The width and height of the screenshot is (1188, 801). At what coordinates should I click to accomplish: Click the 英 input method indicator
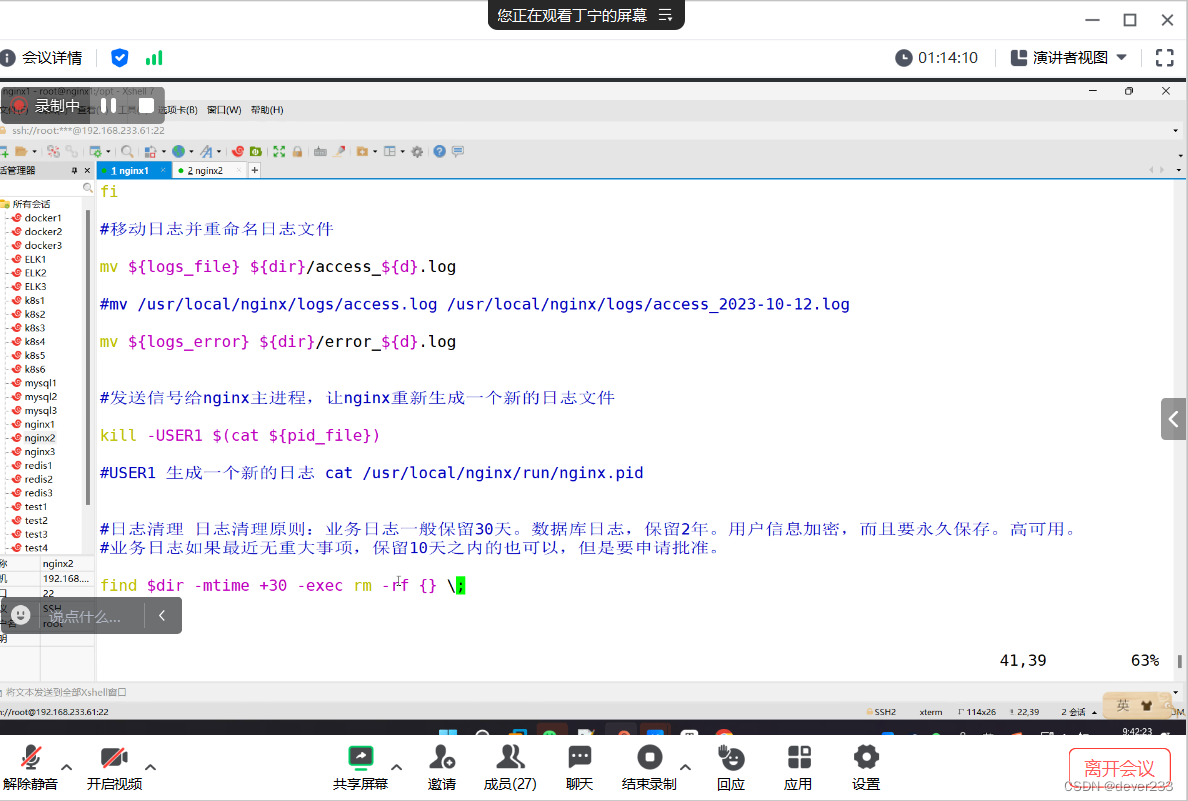pos(1123,706)
